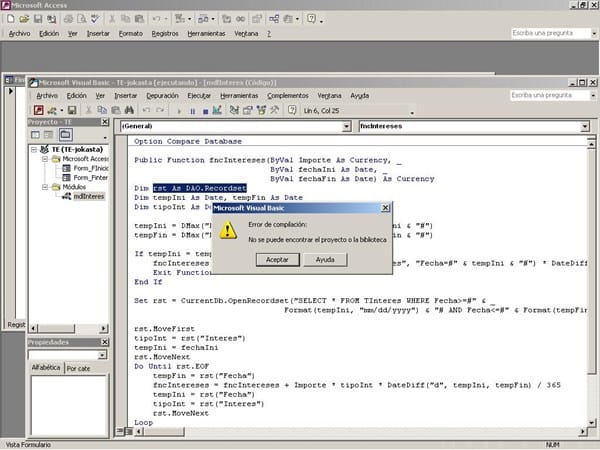Image resolution: width=600 pixels, height=450 pixels.
Task: Click the Run (play) icon in VBA toolbar
Action: [180, 110]
